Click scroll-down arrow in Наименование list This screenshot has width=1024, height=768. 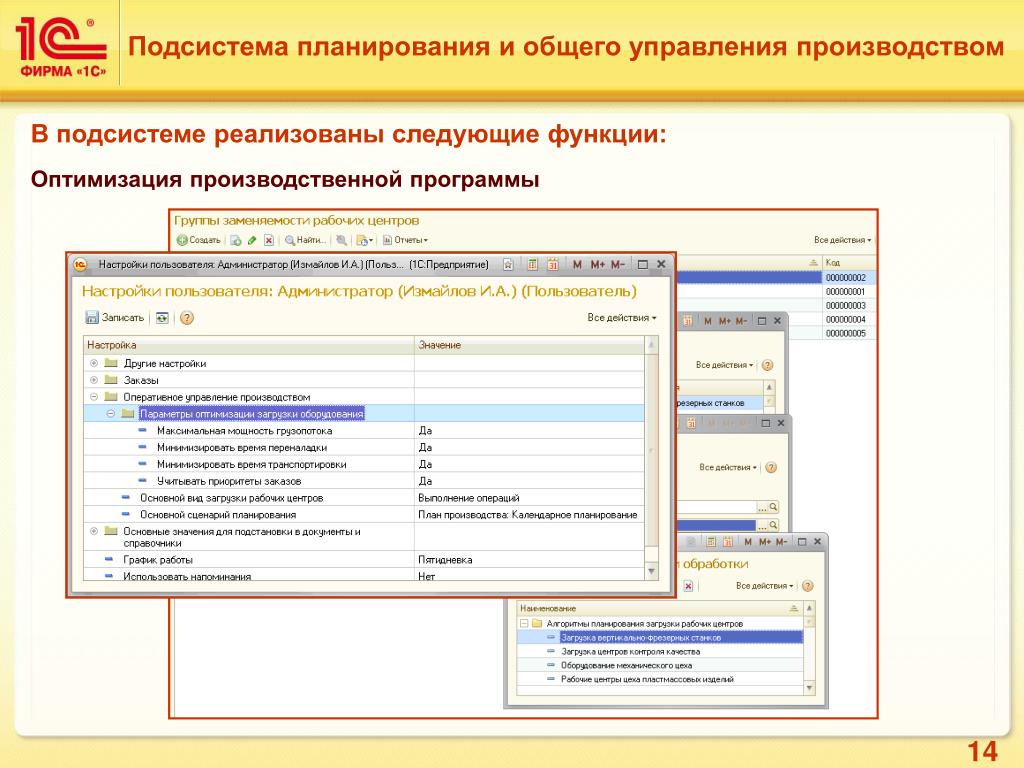pos(809,688)
